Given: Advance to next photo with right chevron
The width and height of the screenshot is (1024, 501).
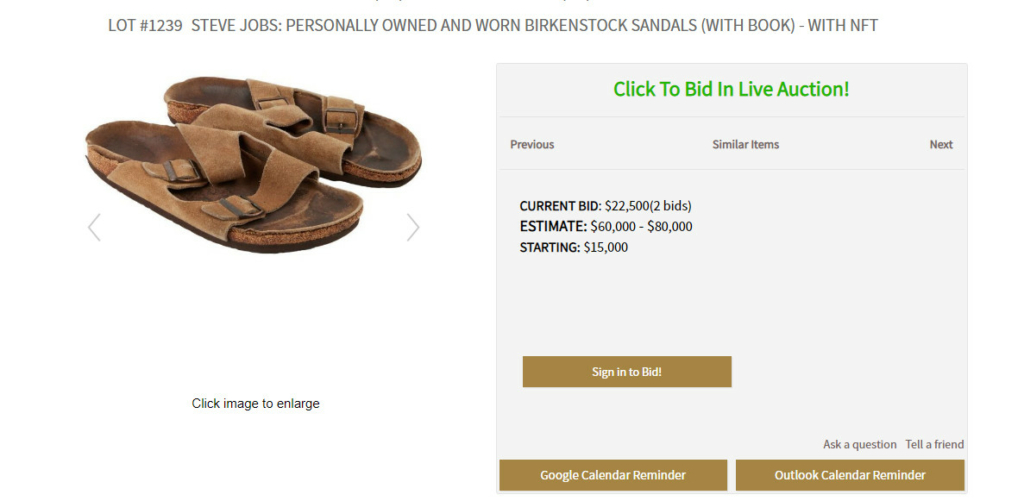Looking at the screenshot, I should pyautogui.click(x=413, y=228).
